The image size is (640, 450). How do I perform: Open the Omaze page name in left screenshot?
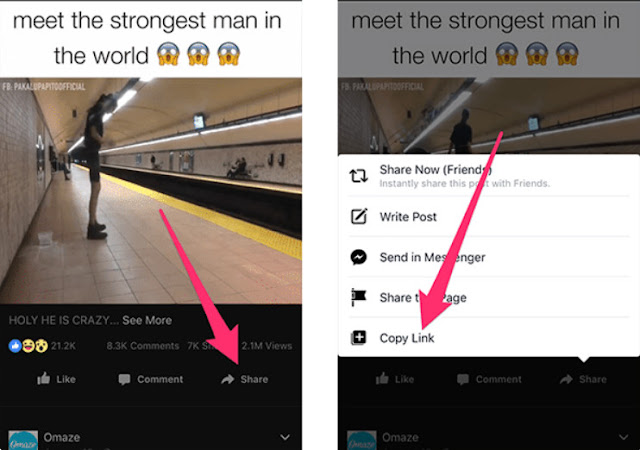click(x=62, y=437)
